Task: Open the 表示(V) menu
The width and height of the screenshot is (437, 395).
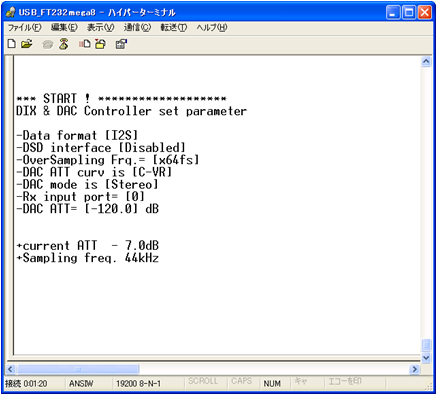Action: pyautogui.click(x=100, y=27)
